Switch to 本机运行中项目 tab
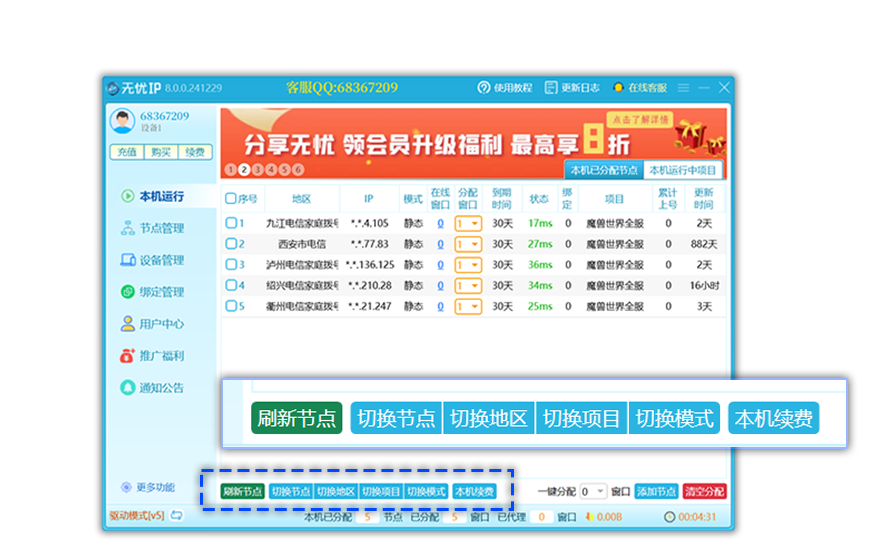Screen dimensions: 870x560 click(683, 170)
